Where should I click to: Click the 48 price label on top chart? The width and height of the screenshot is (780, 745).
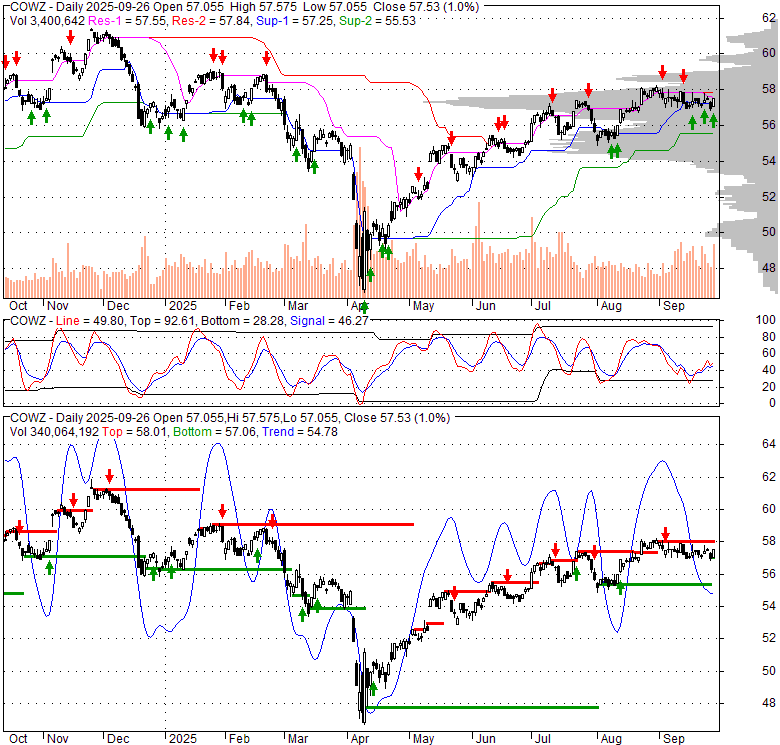(769, 268)
